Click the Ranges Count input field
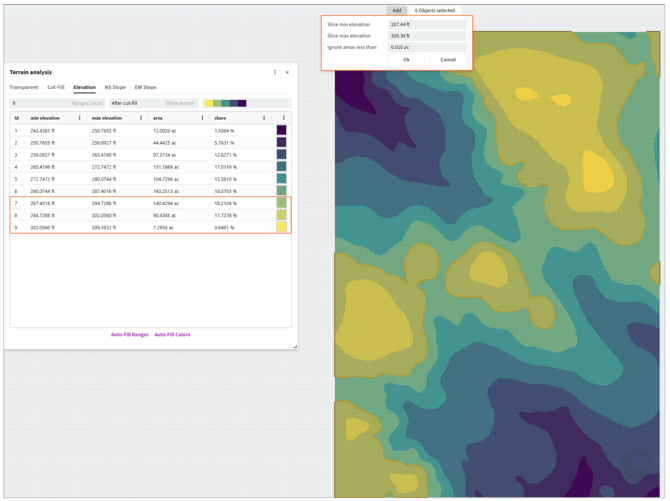 pyautogui.click(x=58, y=103)
